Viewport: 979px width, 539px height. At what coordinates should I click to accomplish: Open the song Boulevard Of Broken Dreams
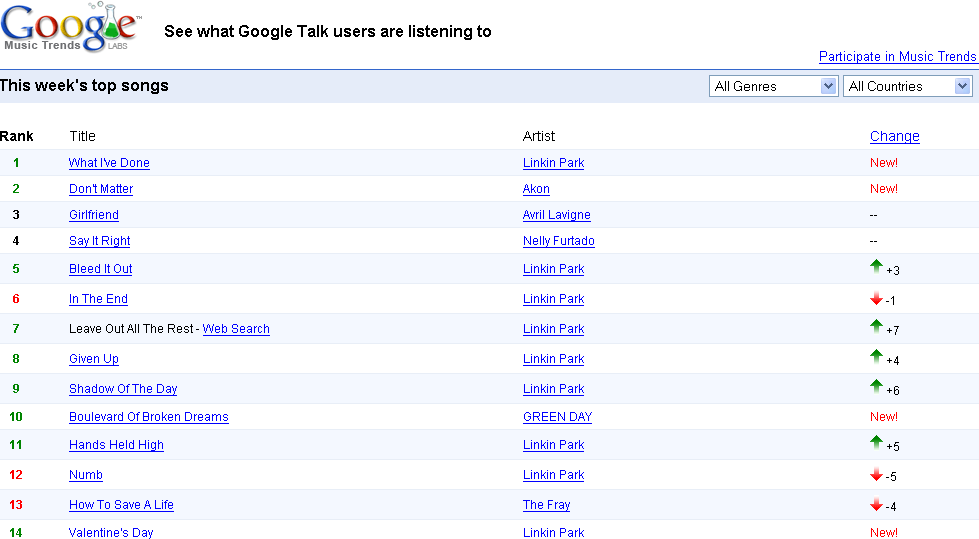coord(149,417)
